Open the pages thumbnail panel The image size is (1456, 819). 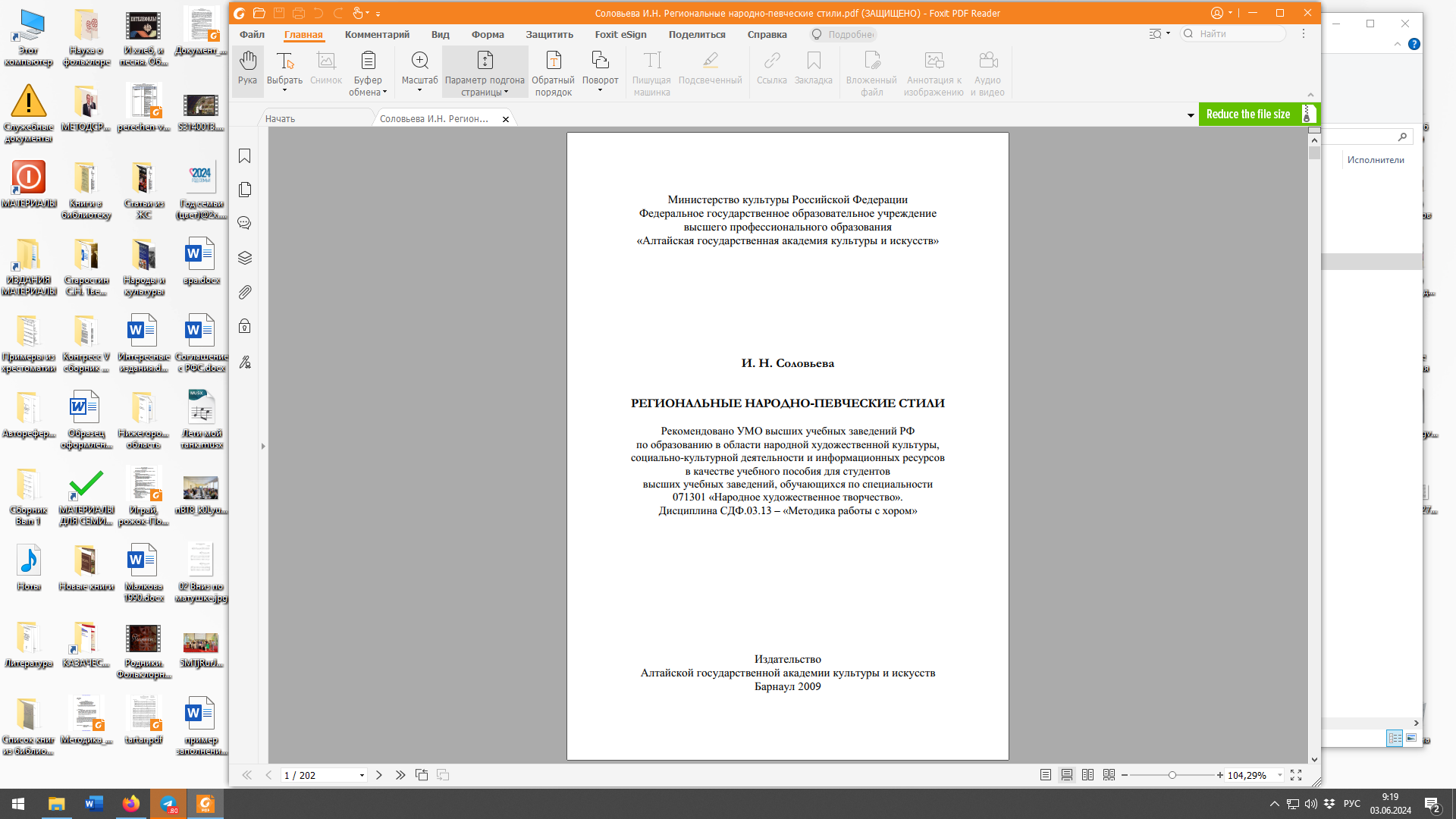pyautogui.click(x=244, y=190)
